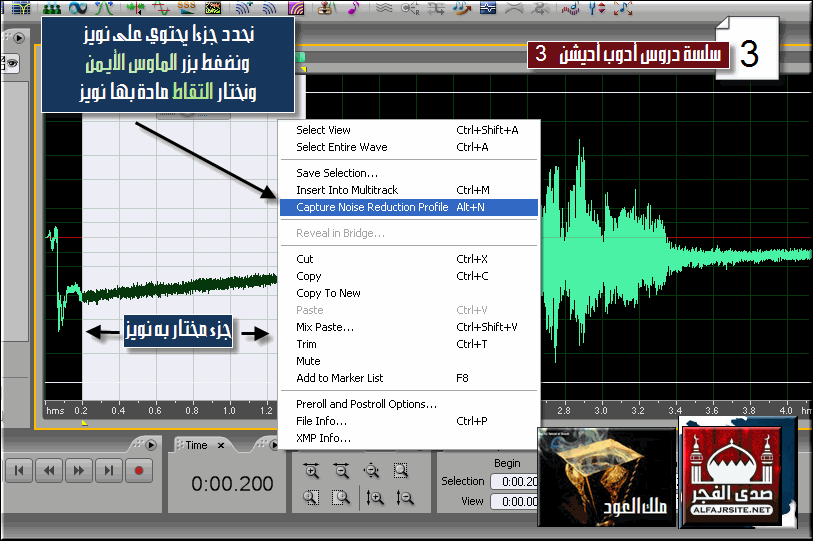Click the green and red arrows waveform icon
The height and width of the screenshot is (541, 813).
[x=135, y=8]
